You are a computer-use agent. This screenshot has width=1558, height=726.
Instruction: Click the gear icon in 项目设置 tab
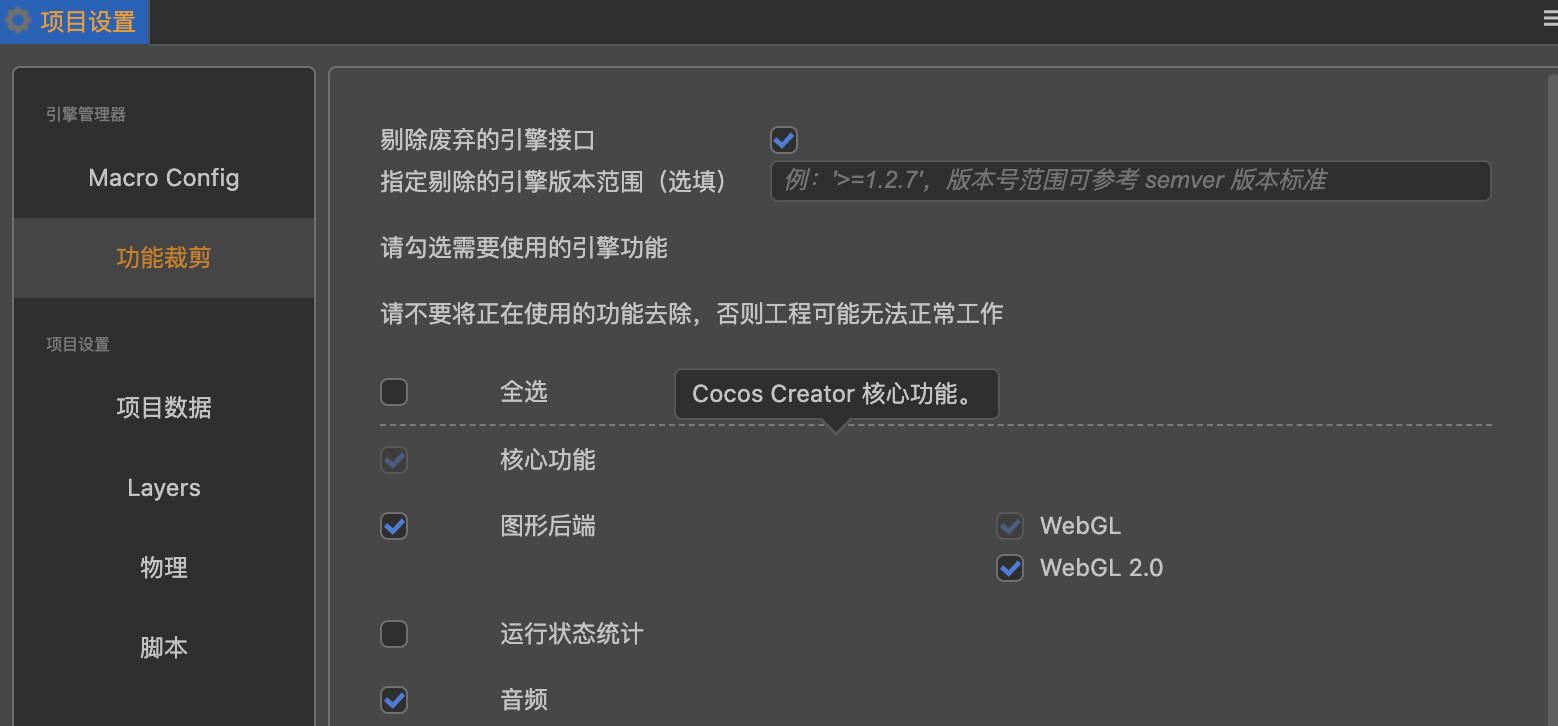click(18, 21)
